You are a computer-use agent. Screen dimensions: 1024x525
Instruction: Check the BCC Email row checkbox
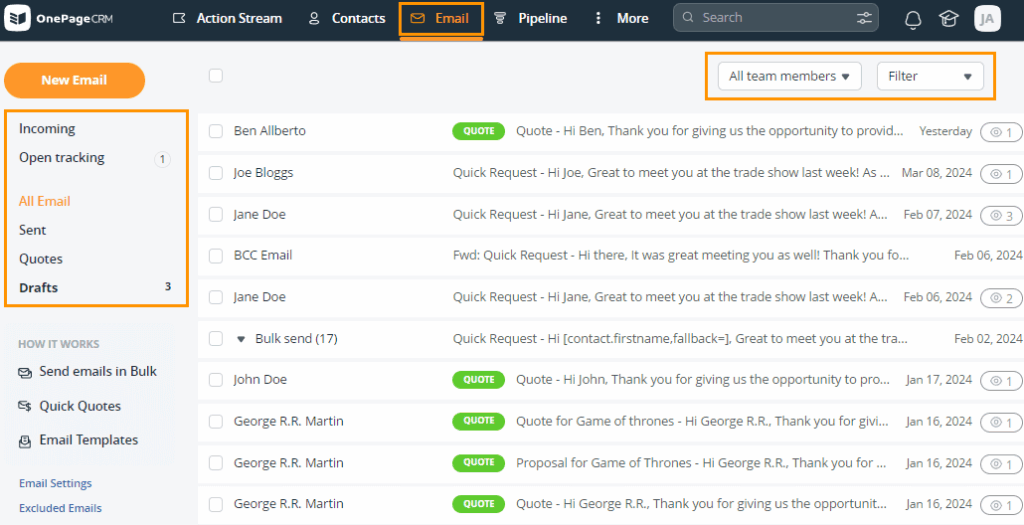pyautogui.click(x=216, y=256)
